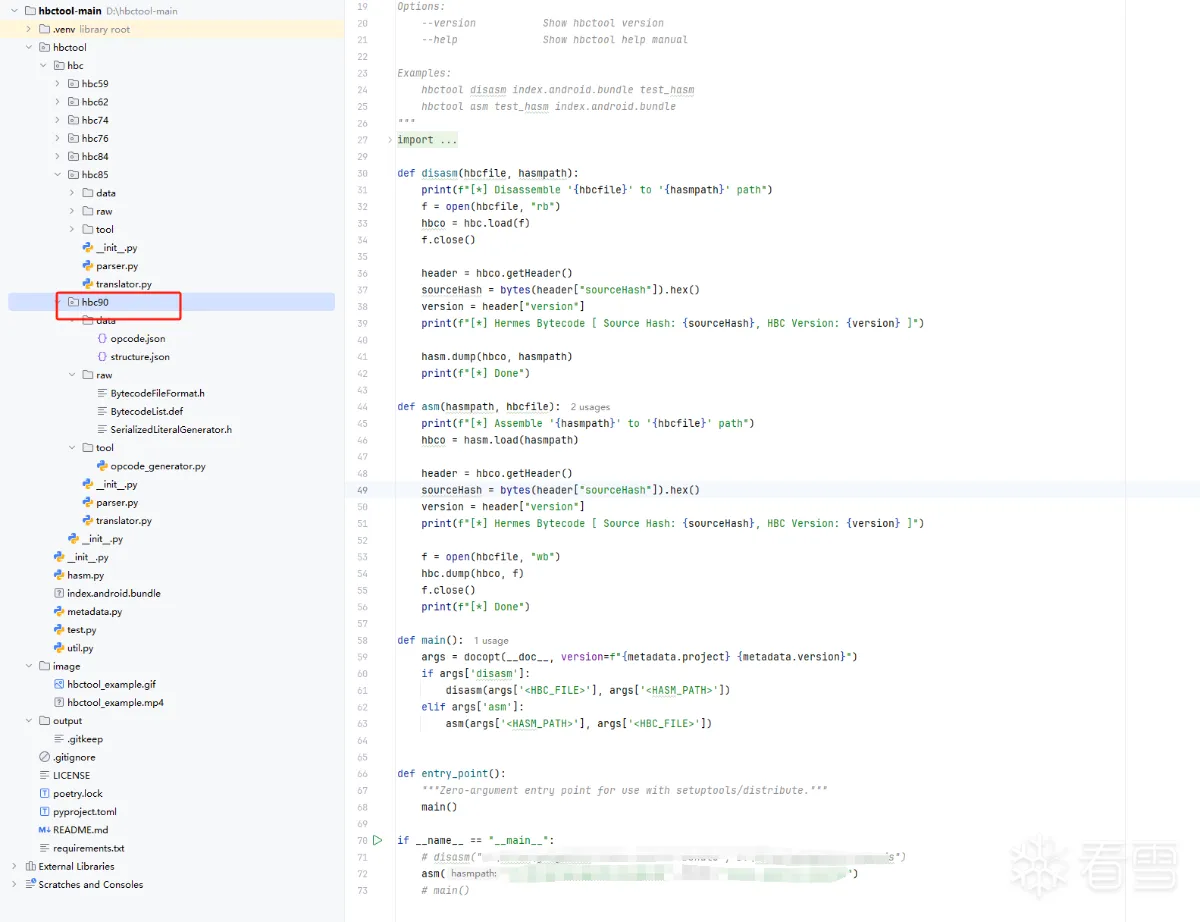
Task: Click the text file icon beside LICENSE
Action: click(x=44, y=775)
